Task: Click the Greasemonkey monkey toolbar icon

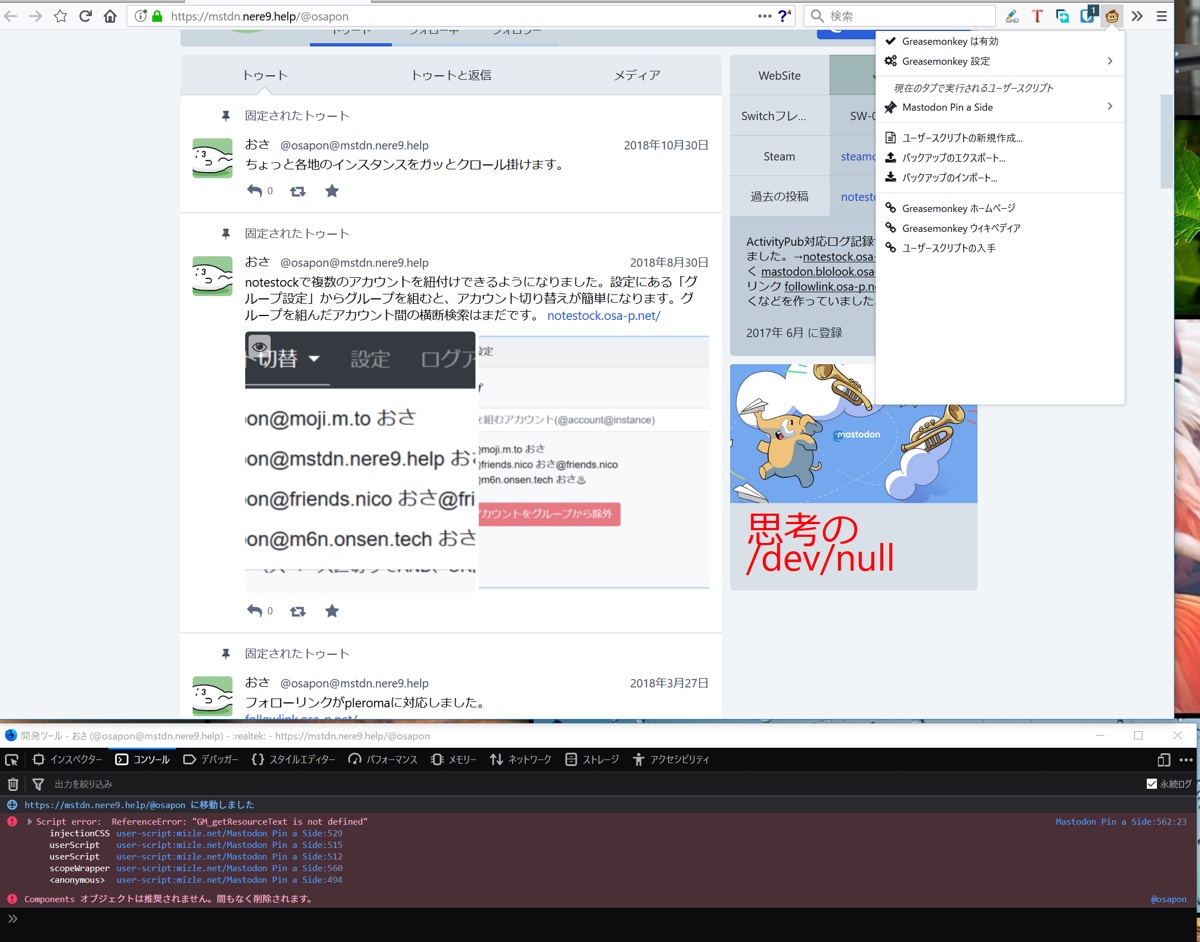Action: (1112, 16)
